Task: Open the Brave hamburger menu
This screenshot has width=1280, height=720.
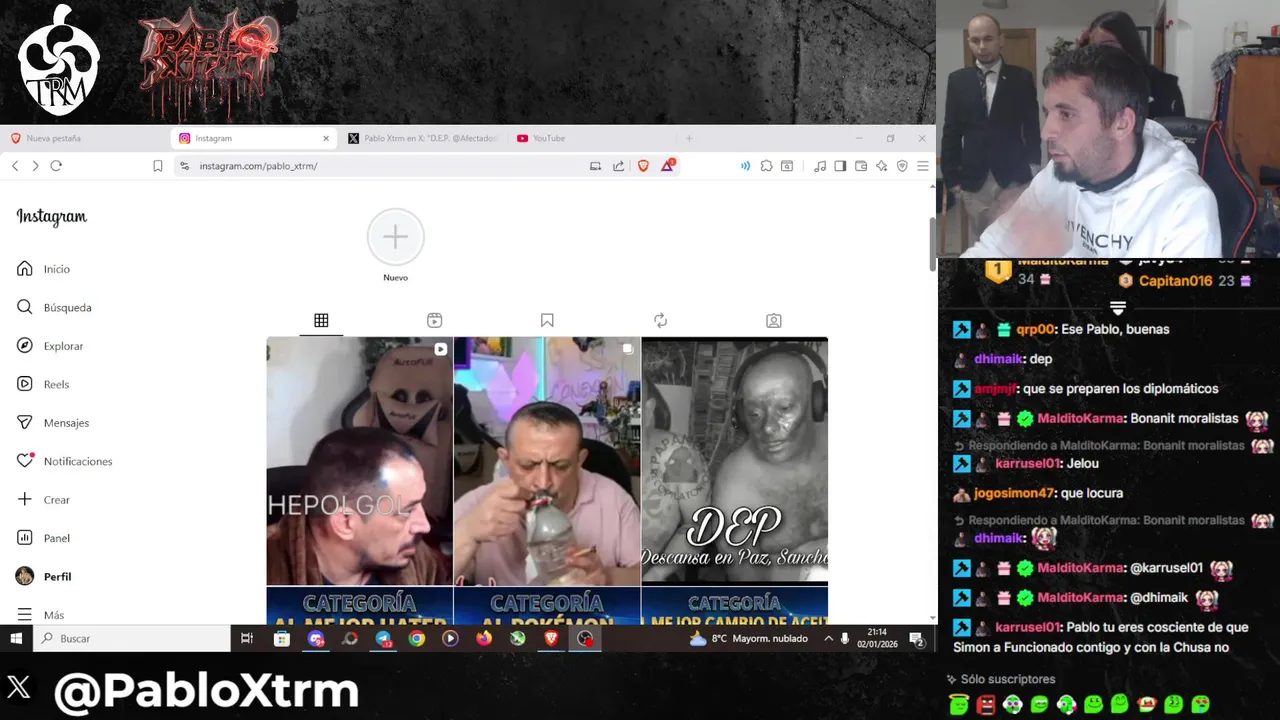Action: pos(923,166)
